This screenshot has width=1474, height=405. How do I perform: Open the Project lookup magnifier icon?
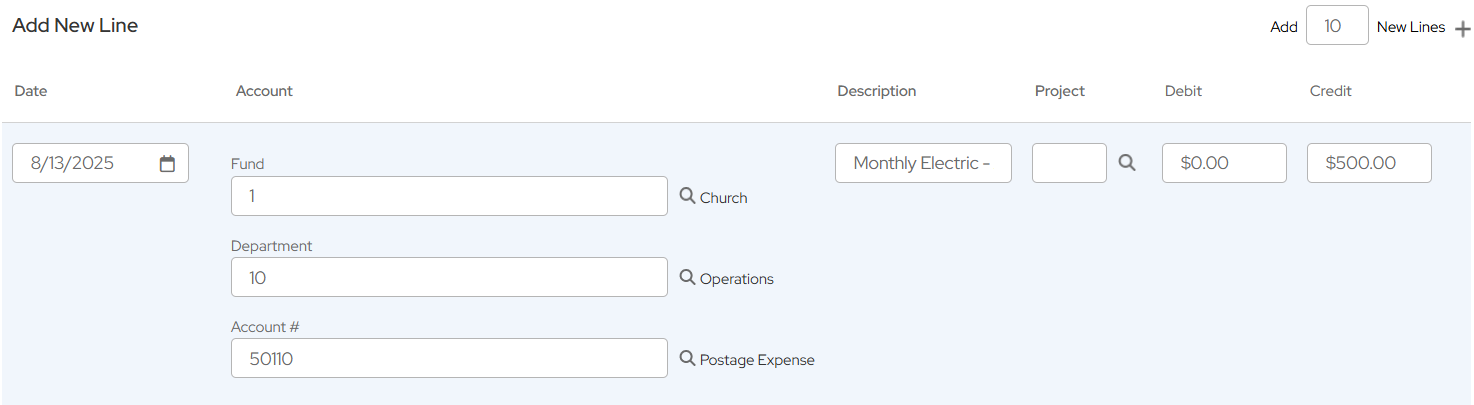coord(1127,162)
